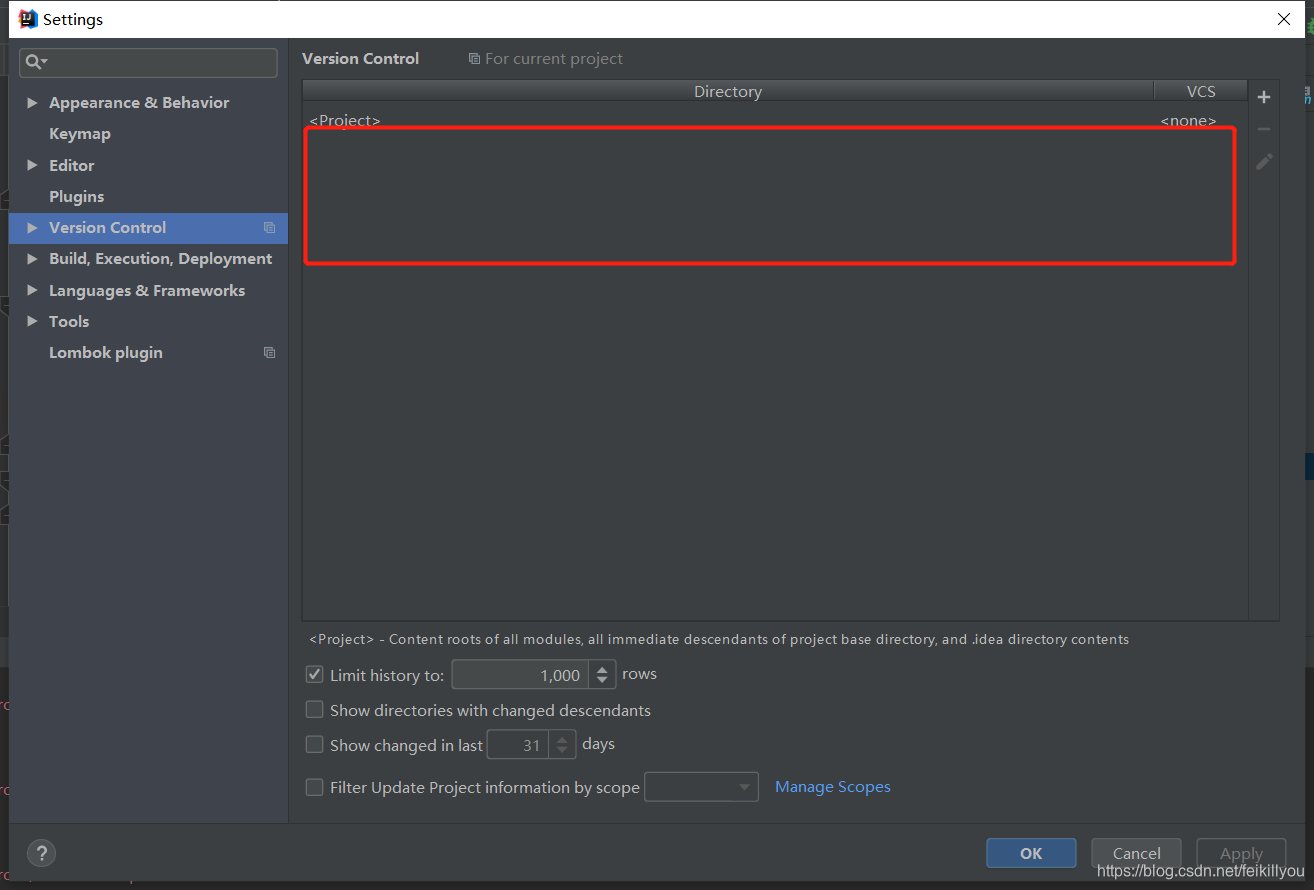The width and height of the screenshot is (1314, 890).
Task: Open the scope selection combo box
Action: pyautogui.click(x=700, y=787)
